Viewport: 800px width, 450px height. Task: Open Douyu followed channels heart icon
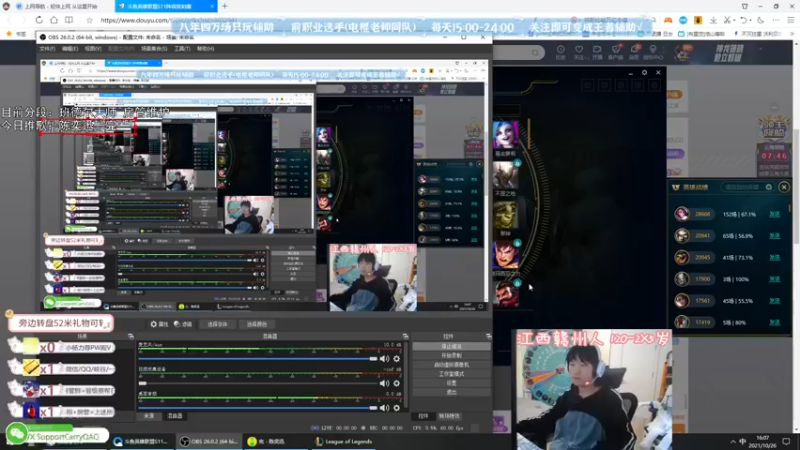(579, 52)
